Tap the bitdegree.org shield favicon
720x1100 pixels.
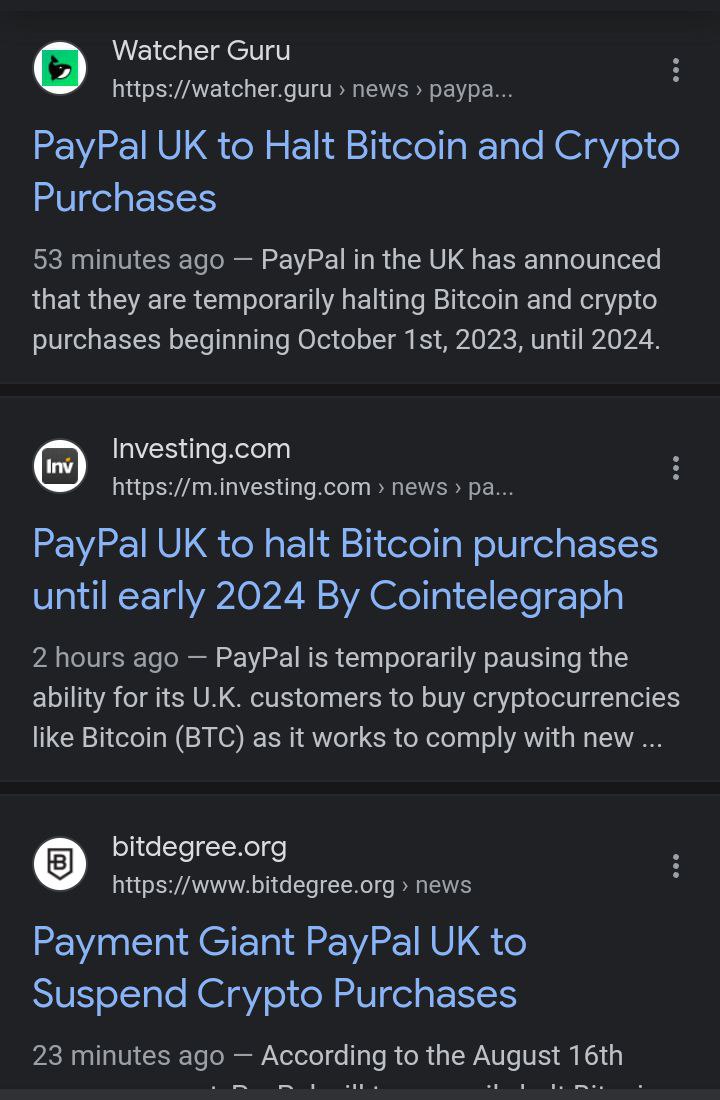coord(60,864)
